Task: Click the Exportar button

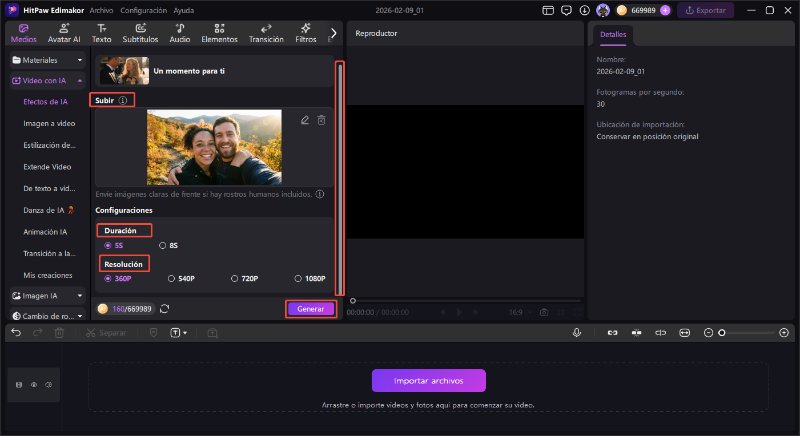Action: point(706,10)
